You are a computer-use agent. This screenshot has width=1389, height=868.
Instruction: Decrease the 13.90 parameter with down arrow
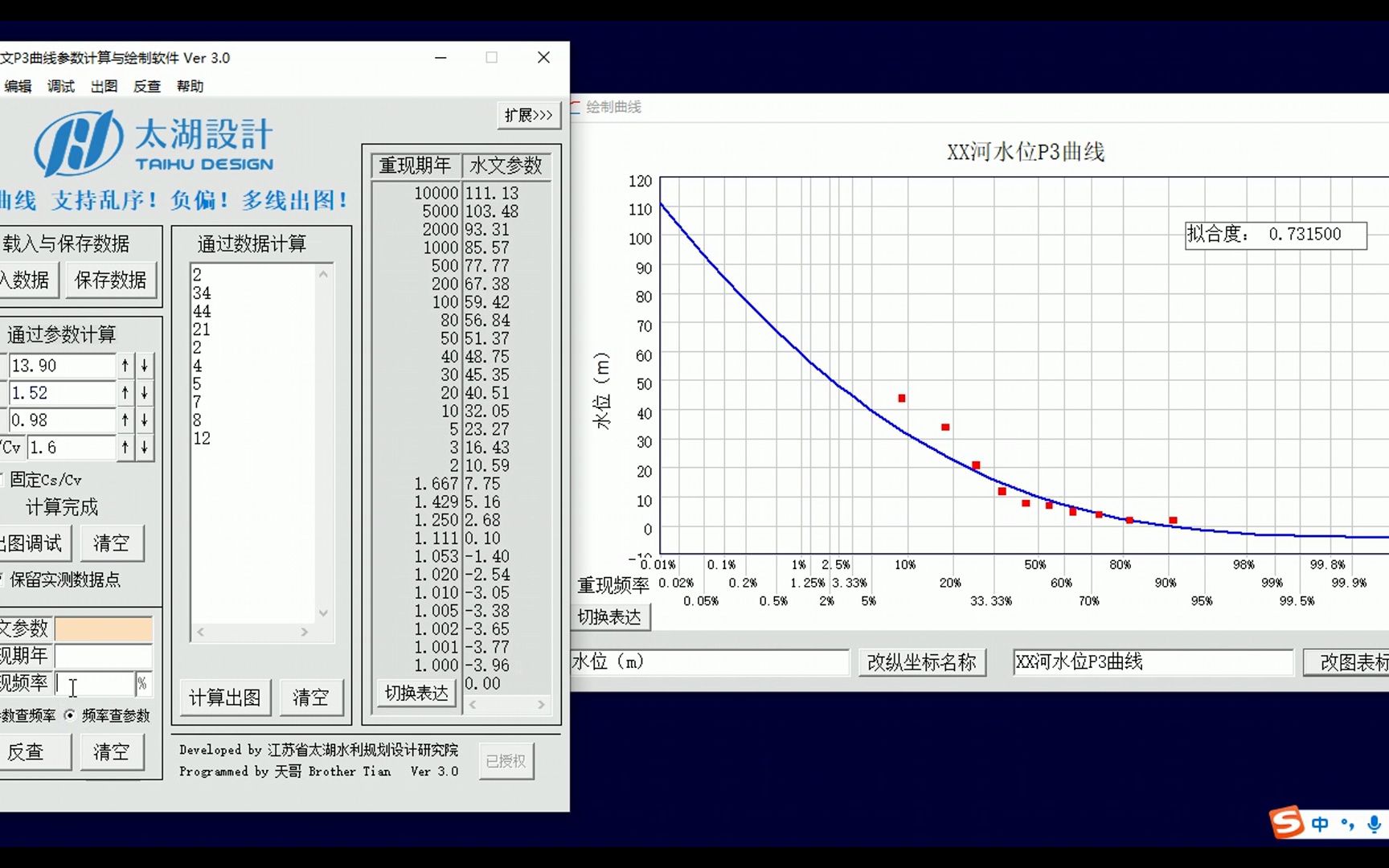point(144,366)
